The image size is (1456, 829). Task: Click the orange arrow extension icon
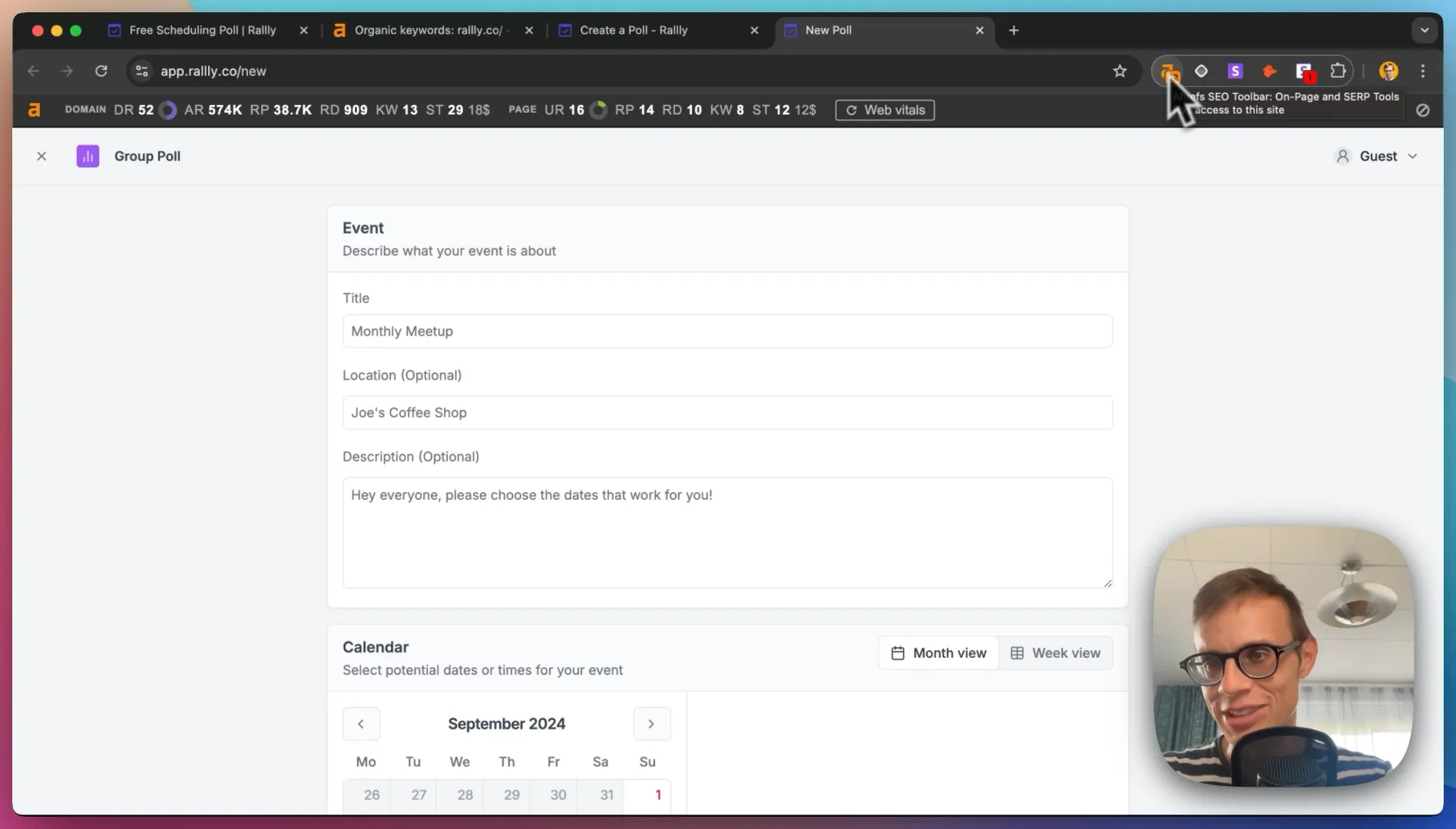[1269, 71]
